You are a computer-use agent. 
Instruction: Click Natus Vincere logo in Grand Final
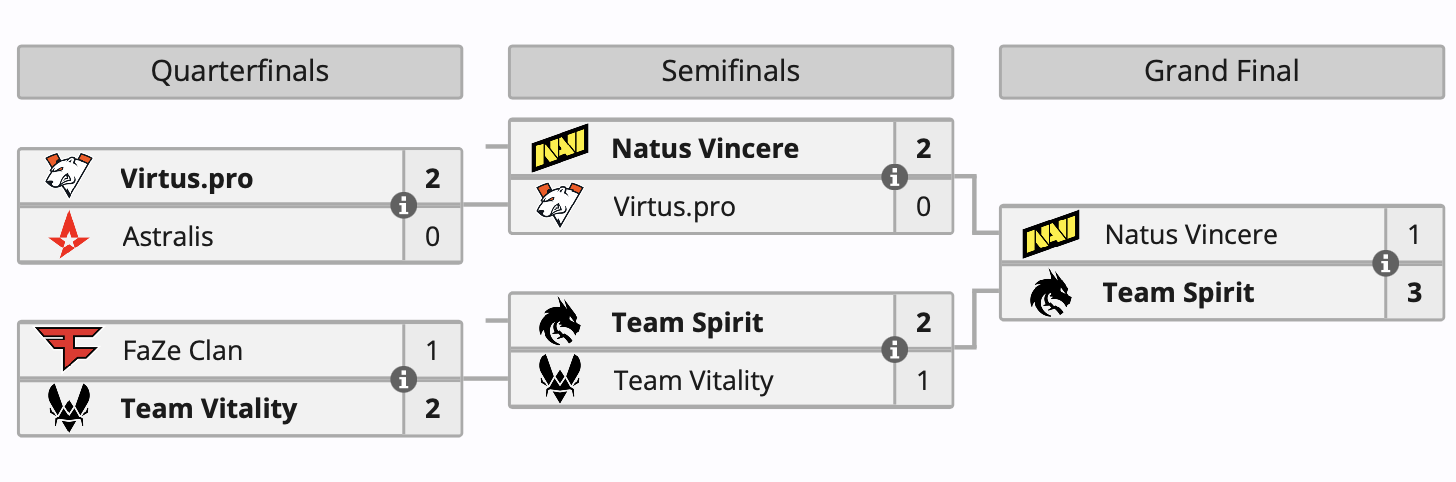tap(1050, 235)
